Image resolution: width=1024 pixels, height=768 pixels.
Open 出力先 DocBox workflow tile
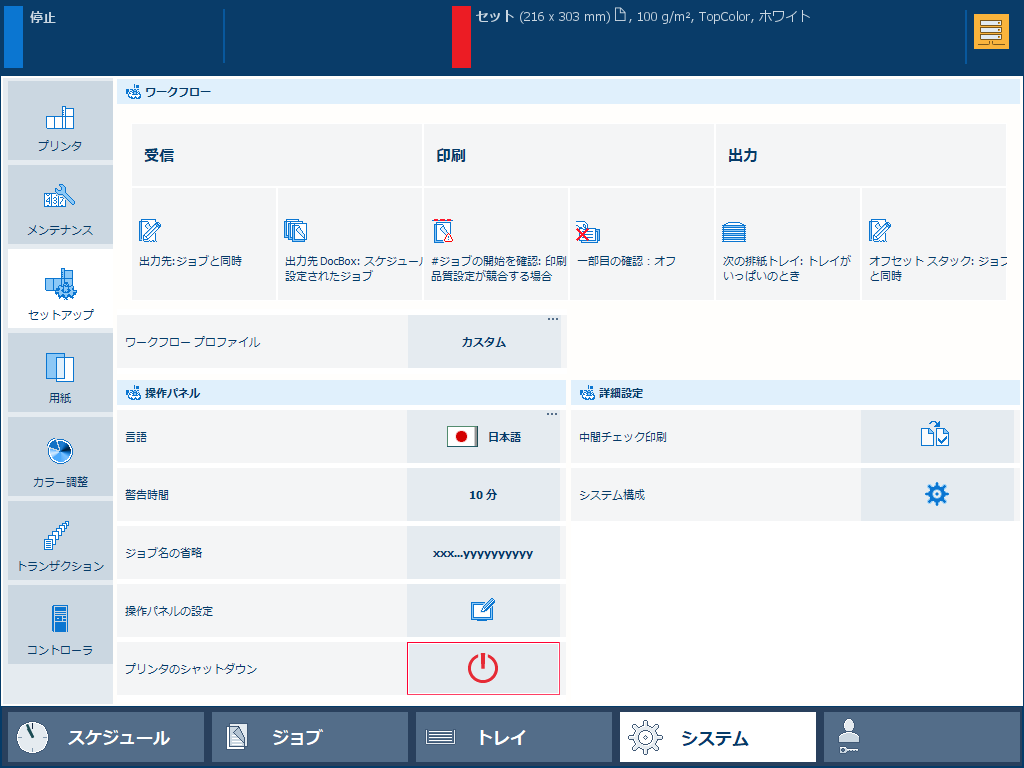350,244
